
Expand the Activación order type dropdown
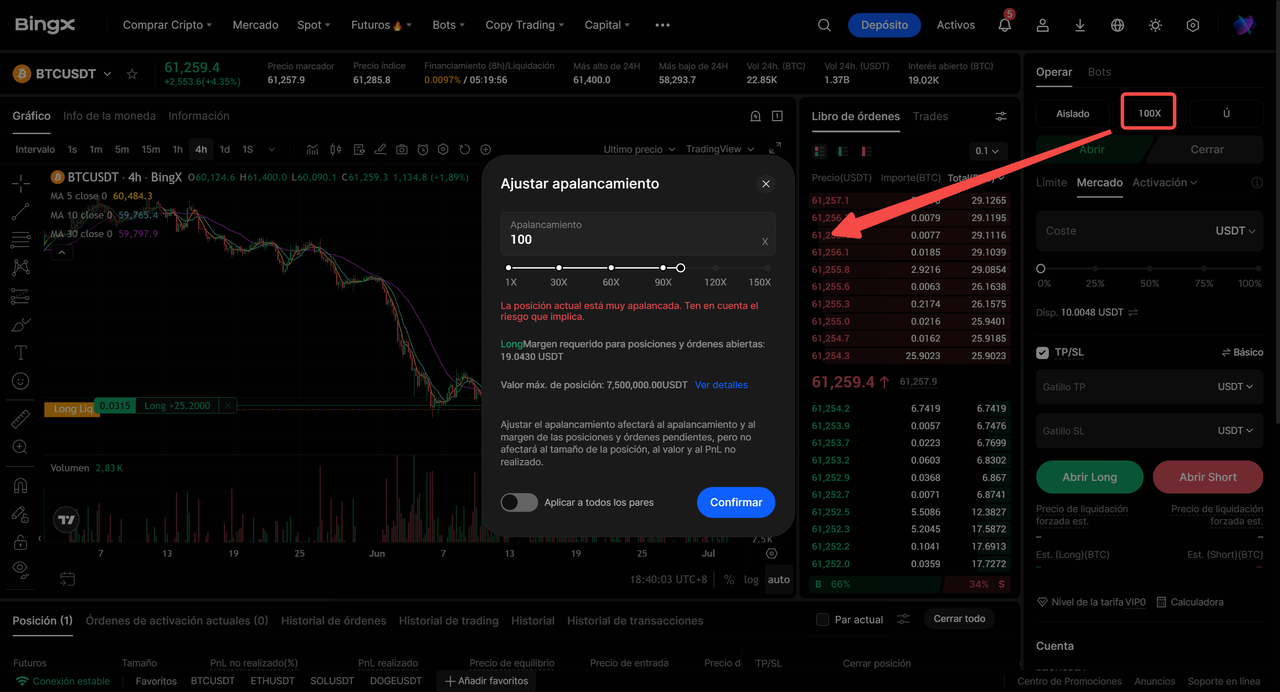1165,182
